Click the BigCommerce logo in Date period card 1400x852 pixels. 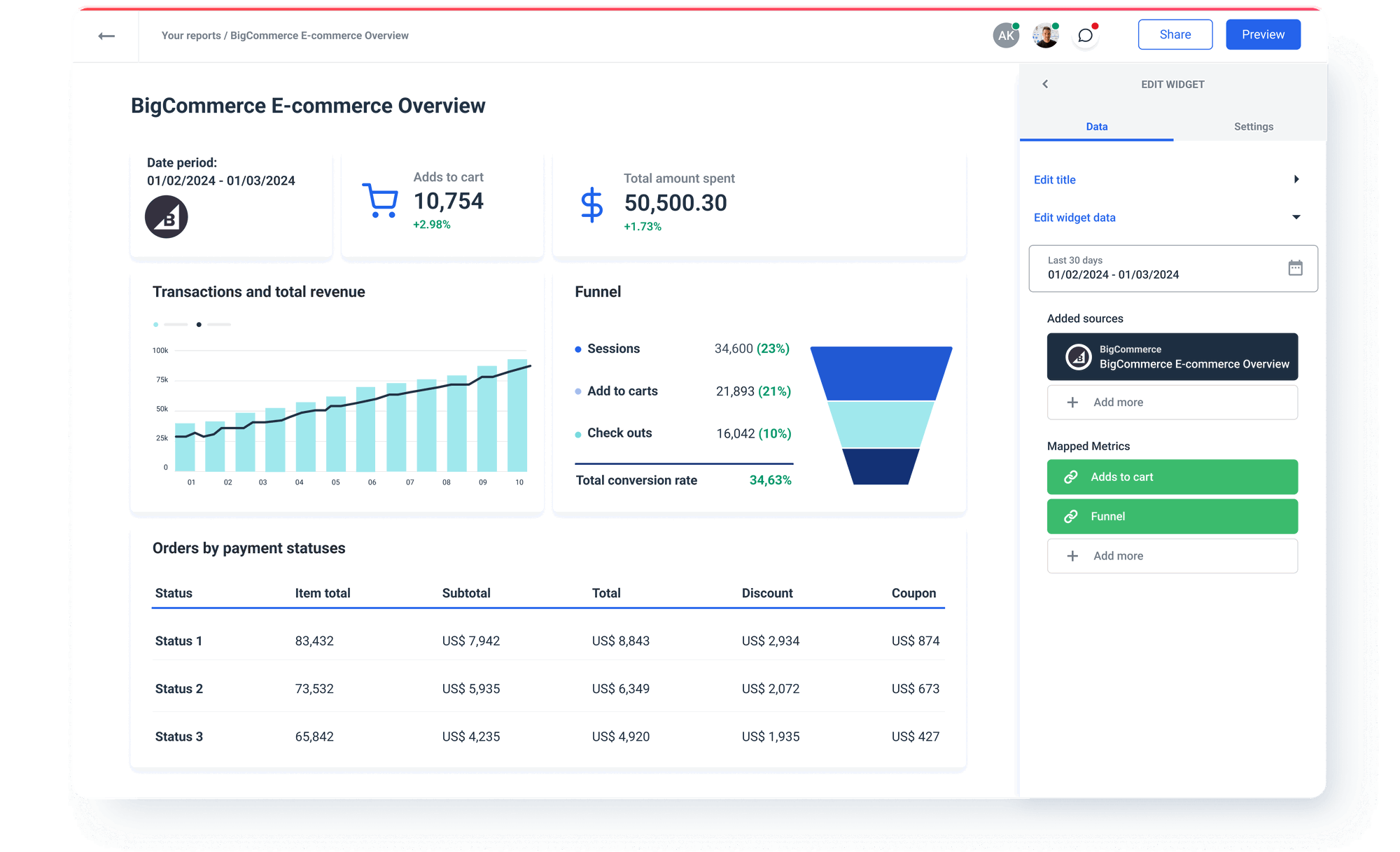click(x=166, y=217)
